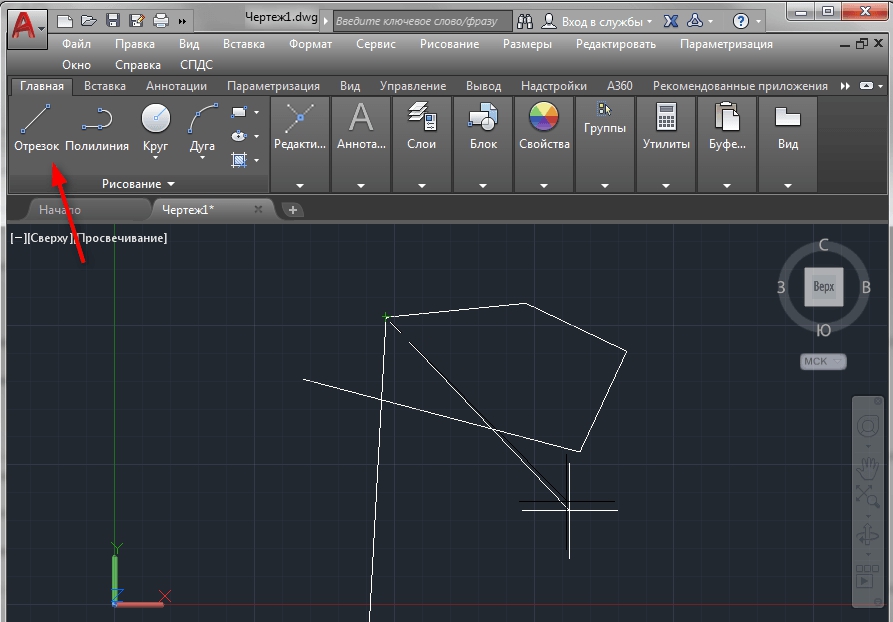Screen dimensions: 893x622
Task: Switch to the Аннотации ribbon tab
Action: point(176,86)
